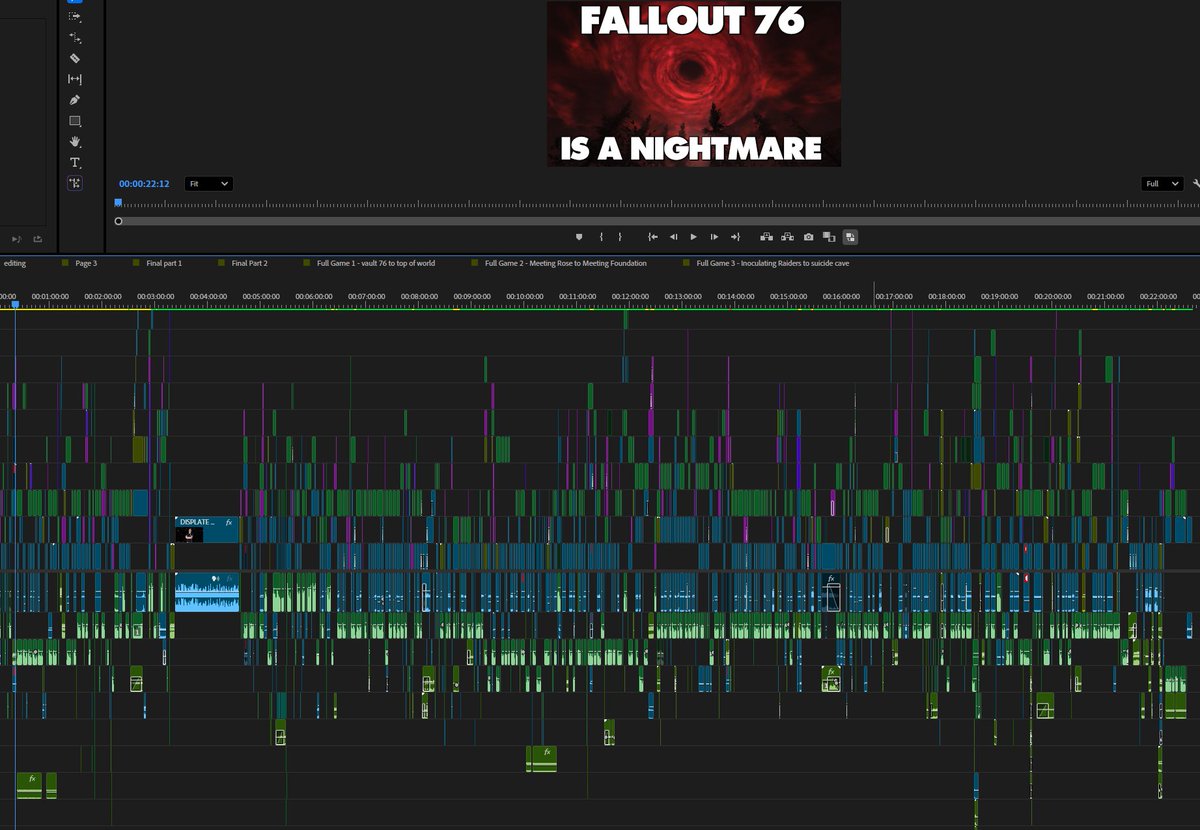The width and height of the screenshot is (1200, 830).
Task: Click the fx badge on DISPLATE clip
Action: point(229,522)
